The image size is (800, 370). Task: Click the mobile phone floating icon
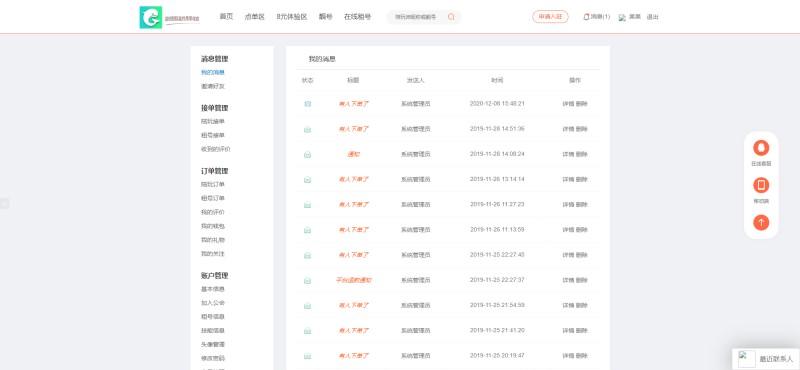pyautogui.click(x=761, y=185)
